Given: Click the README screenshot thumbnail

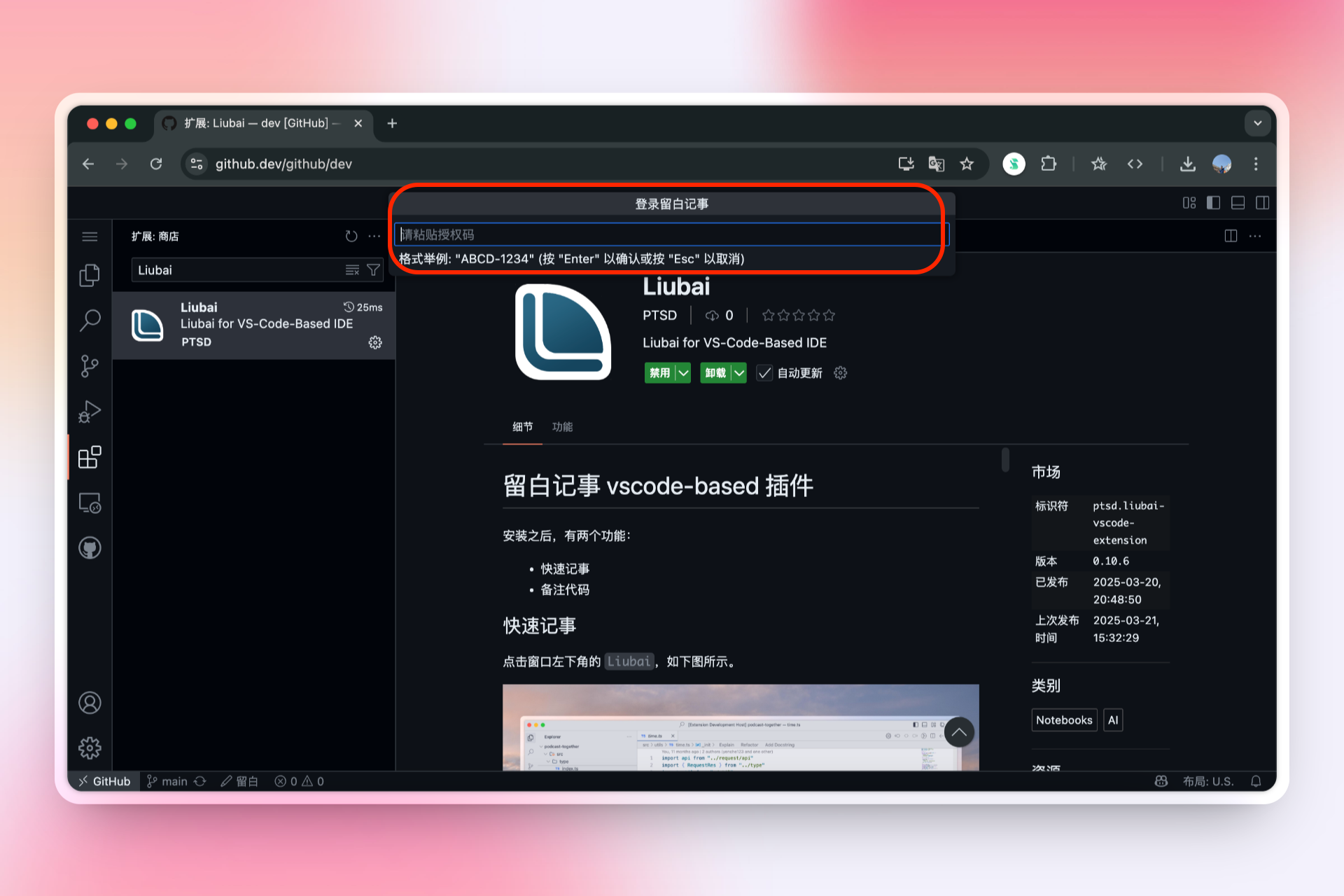Looking at the screenshot, I should tap(741, 727).
